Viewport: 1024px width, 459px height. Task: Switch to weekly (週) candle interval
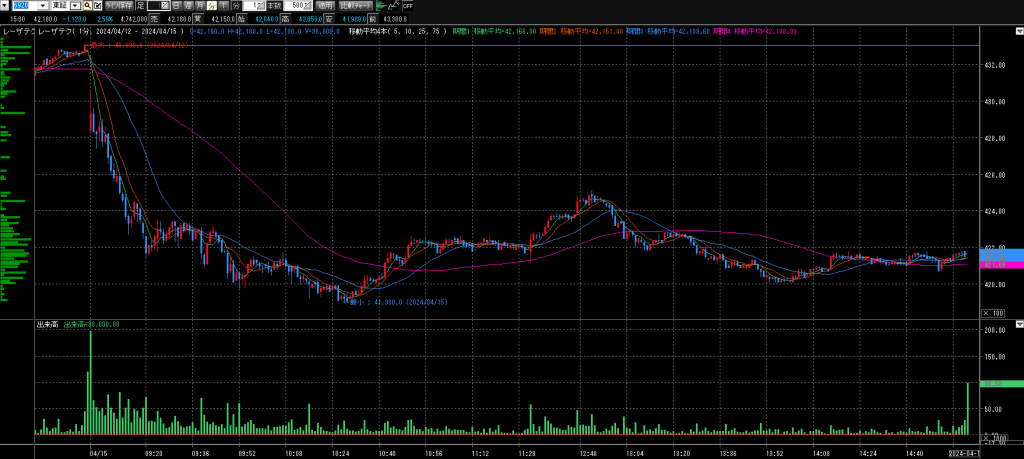click(x=188, y=6)
